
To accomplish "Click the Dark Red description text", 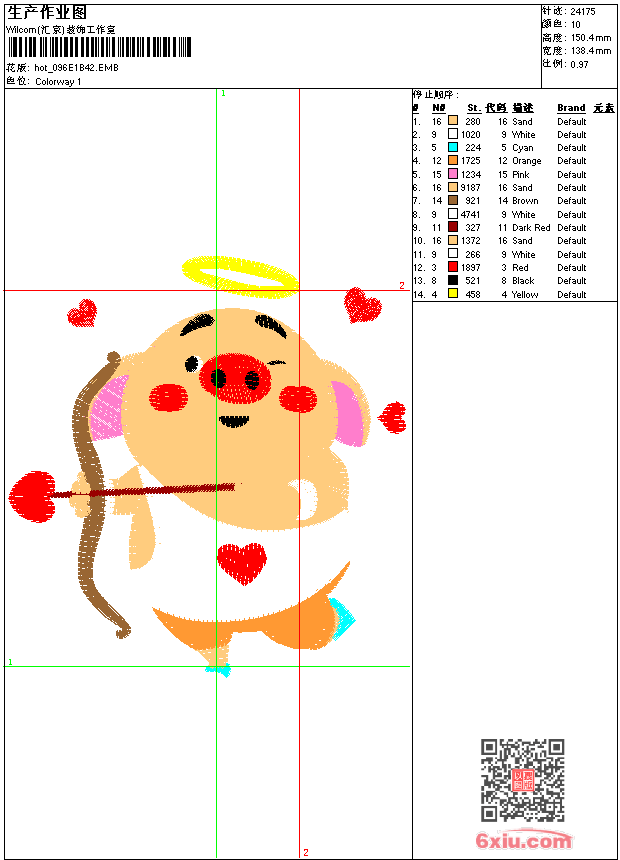I will (531, 228).
